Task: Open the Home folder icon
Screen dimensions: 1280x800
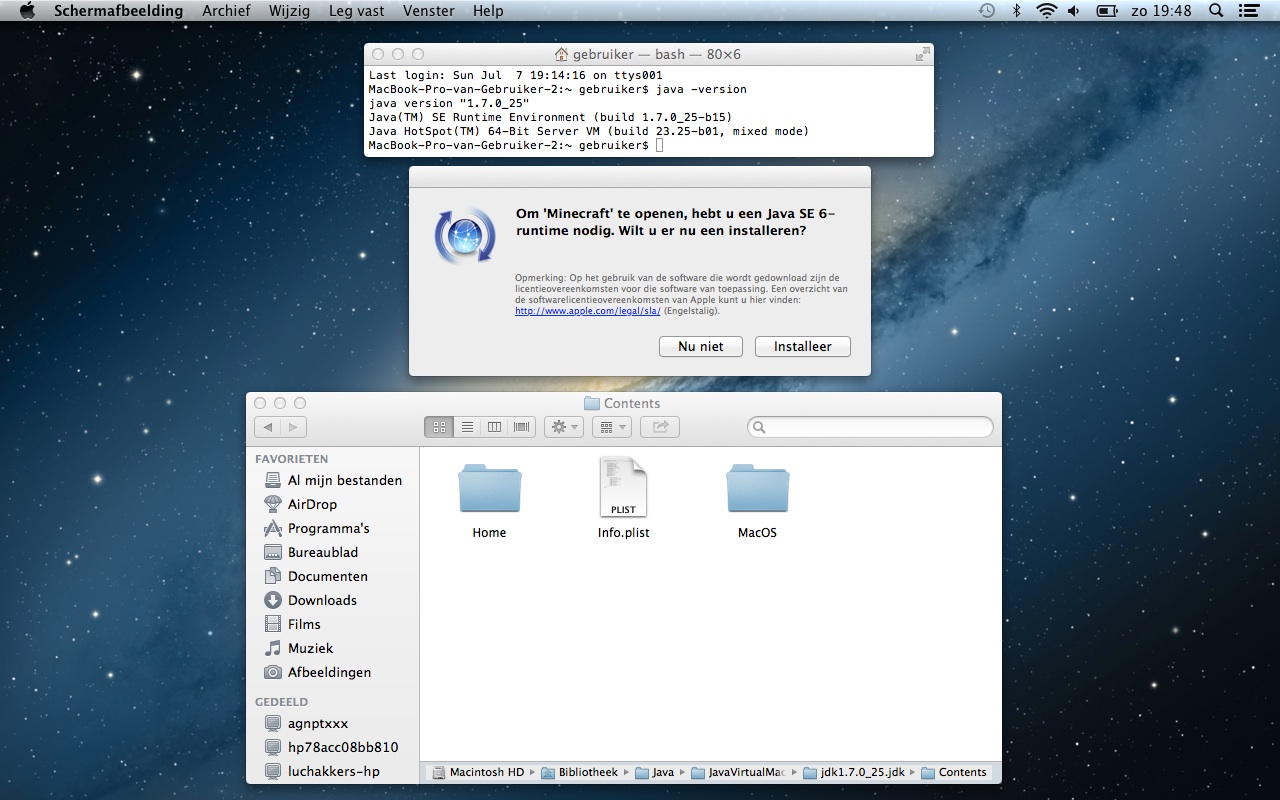Action: tap(489, 489)
